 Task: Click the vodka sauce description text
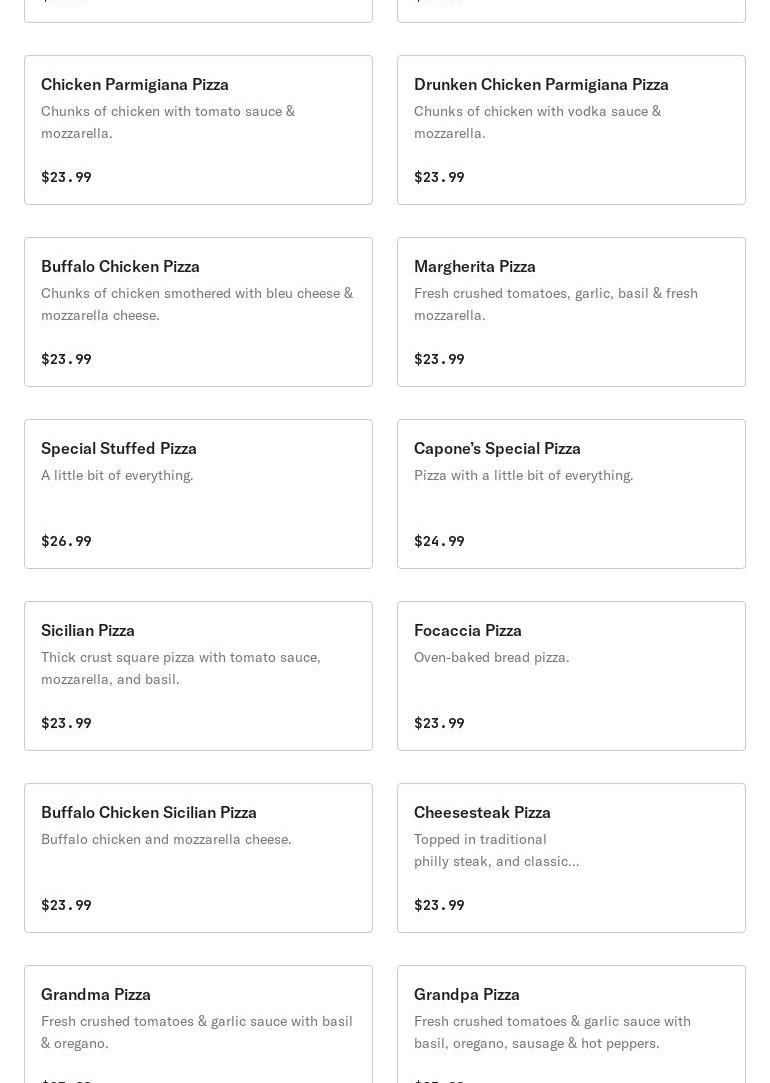[x=537, y=122]
